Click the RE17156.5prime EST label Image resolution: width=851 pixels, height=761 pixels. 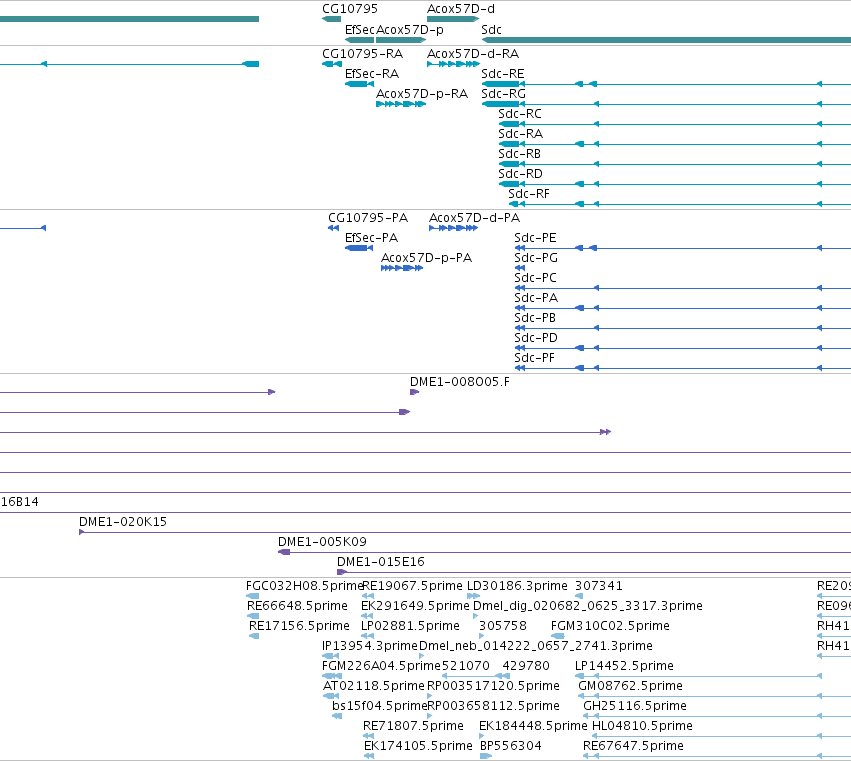click(299, 626)
